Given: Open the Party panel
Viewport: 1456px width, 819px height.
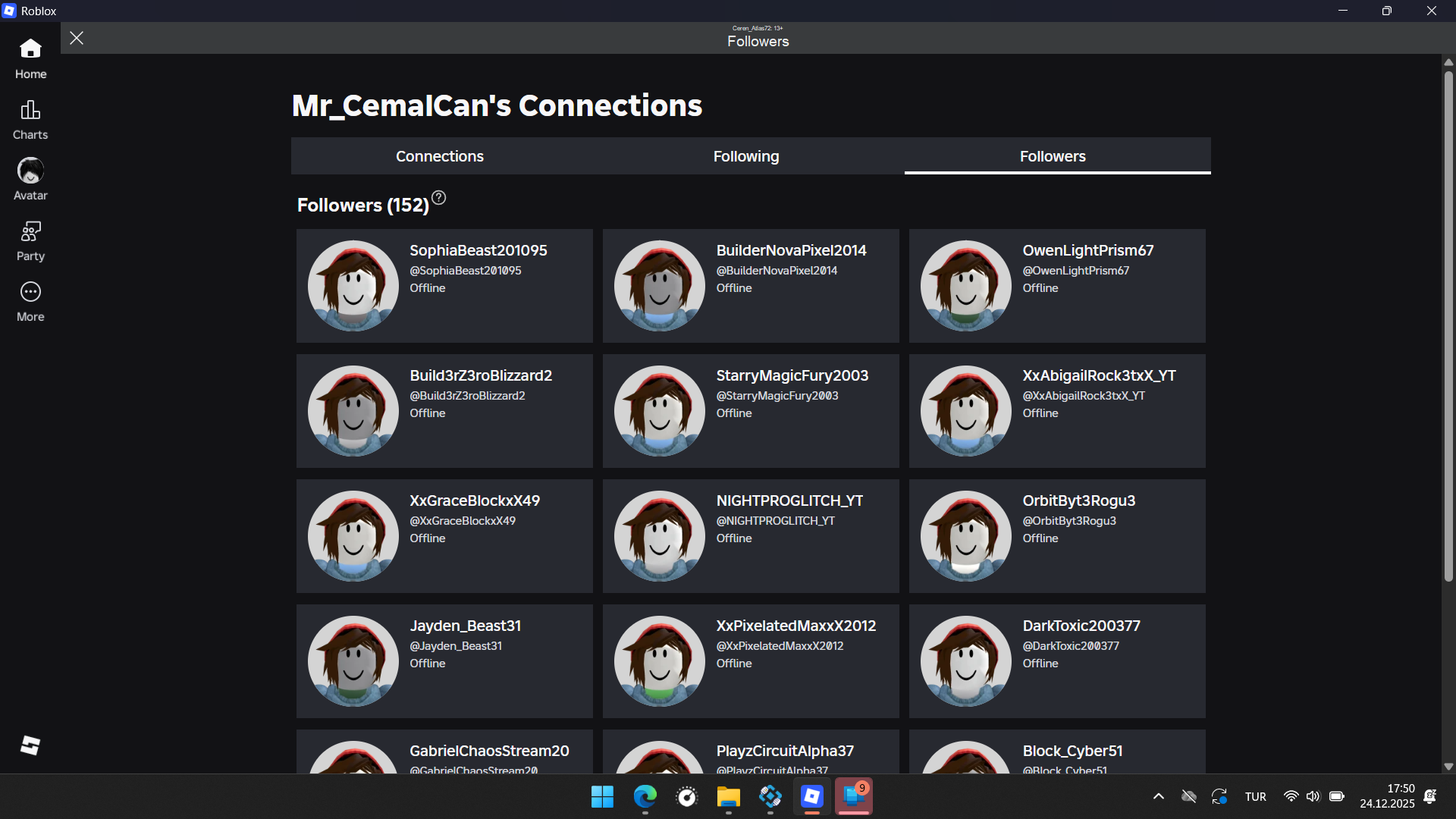Looking at the screenshot, I should coord(30,241).
